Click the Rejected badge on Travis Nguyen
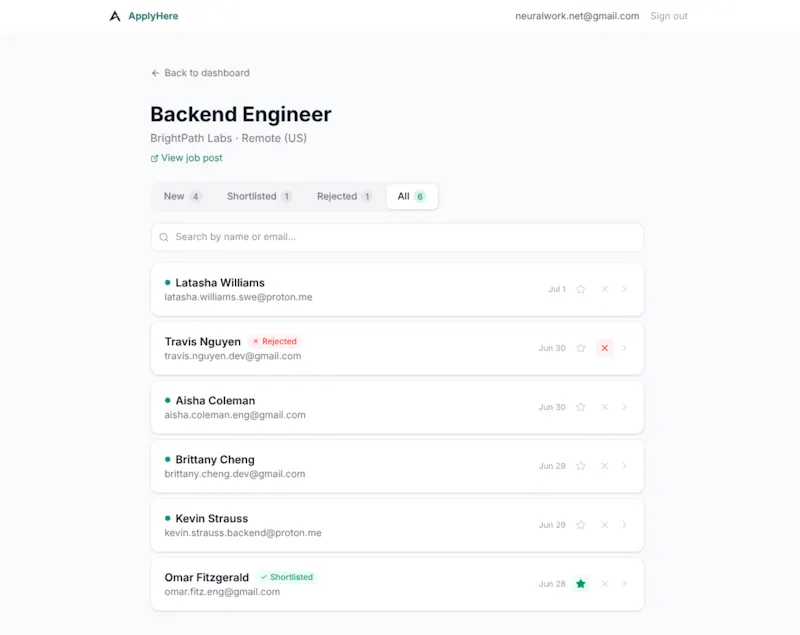This screenshot has height=635, width=800. click(x=275, y=342)
